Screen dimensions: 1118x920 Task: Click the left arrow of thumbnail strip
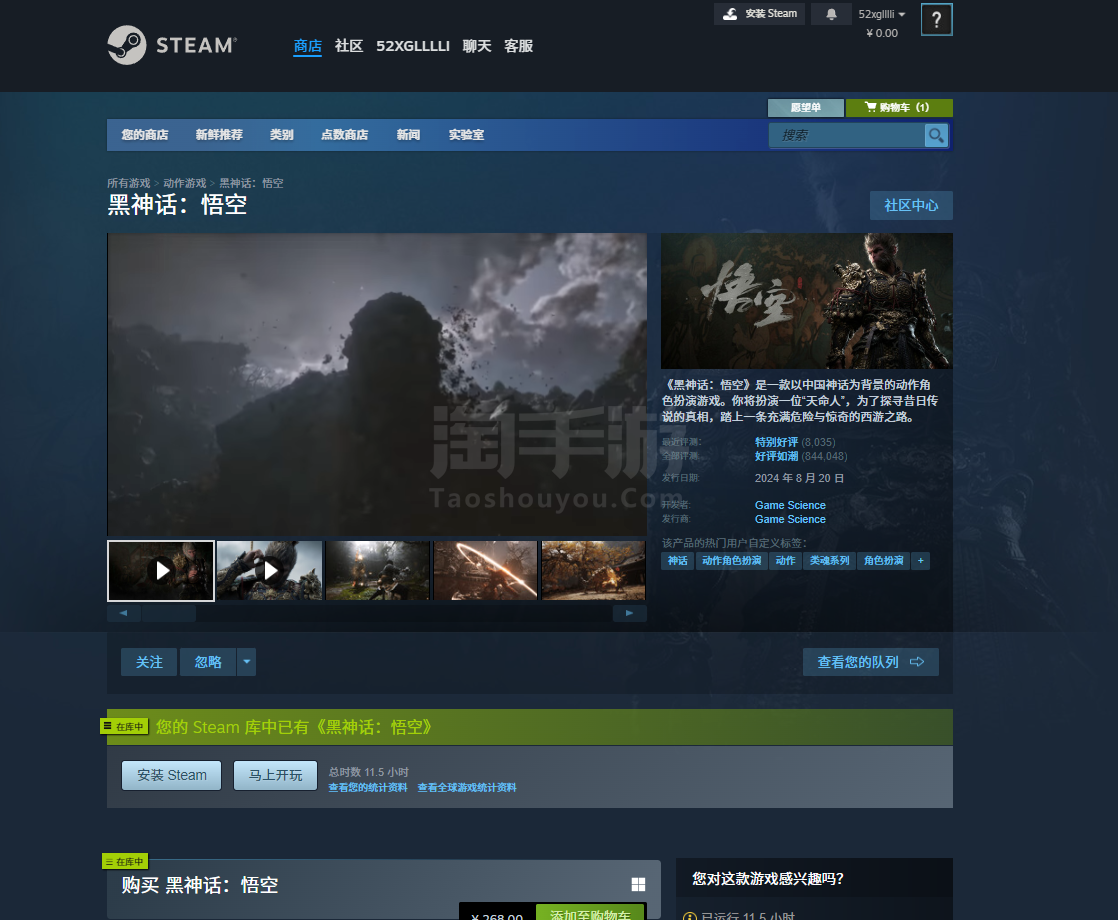(x=124, y=613)
